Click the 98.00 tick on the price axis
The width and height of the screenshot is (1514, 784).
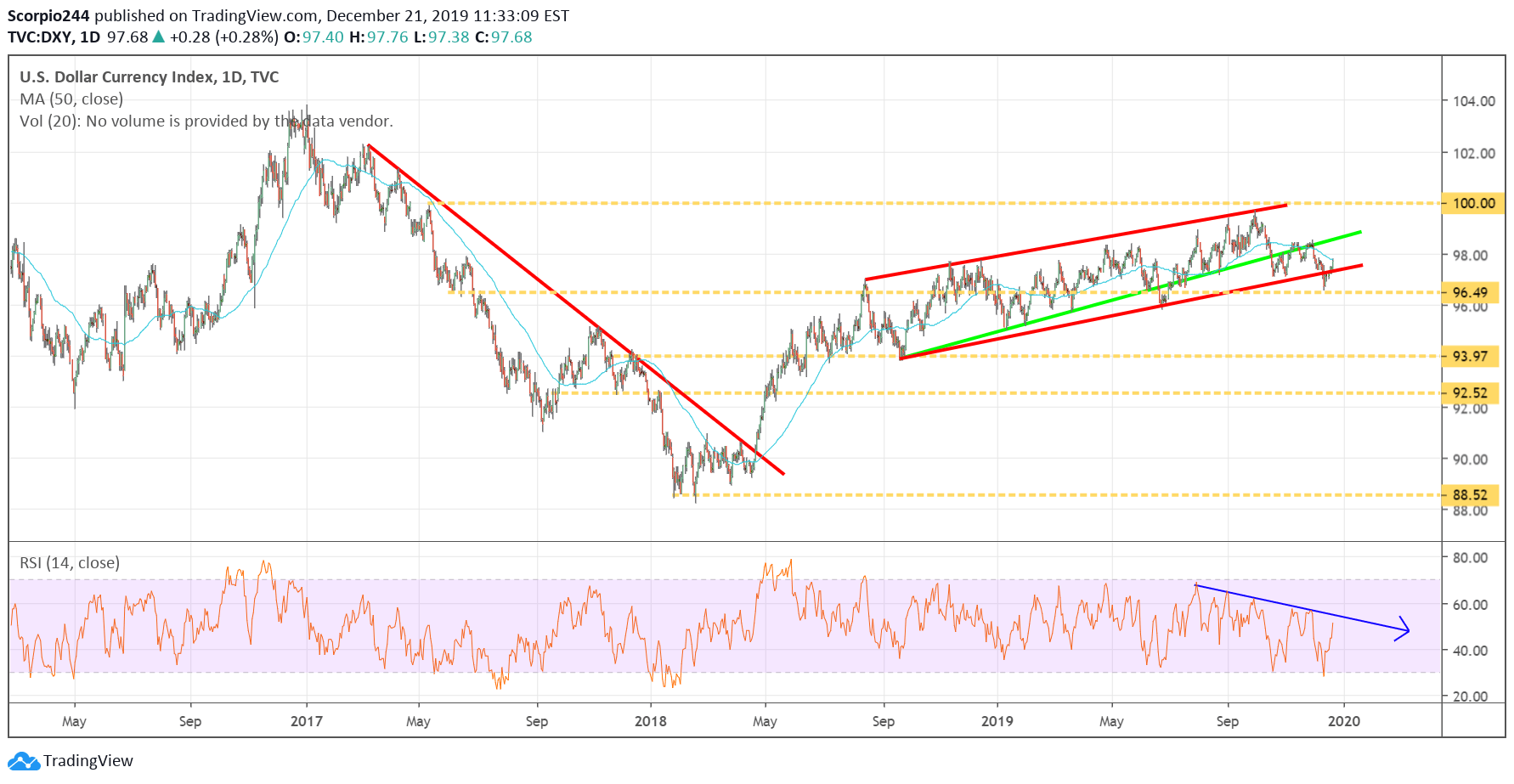coord(1470,256)
